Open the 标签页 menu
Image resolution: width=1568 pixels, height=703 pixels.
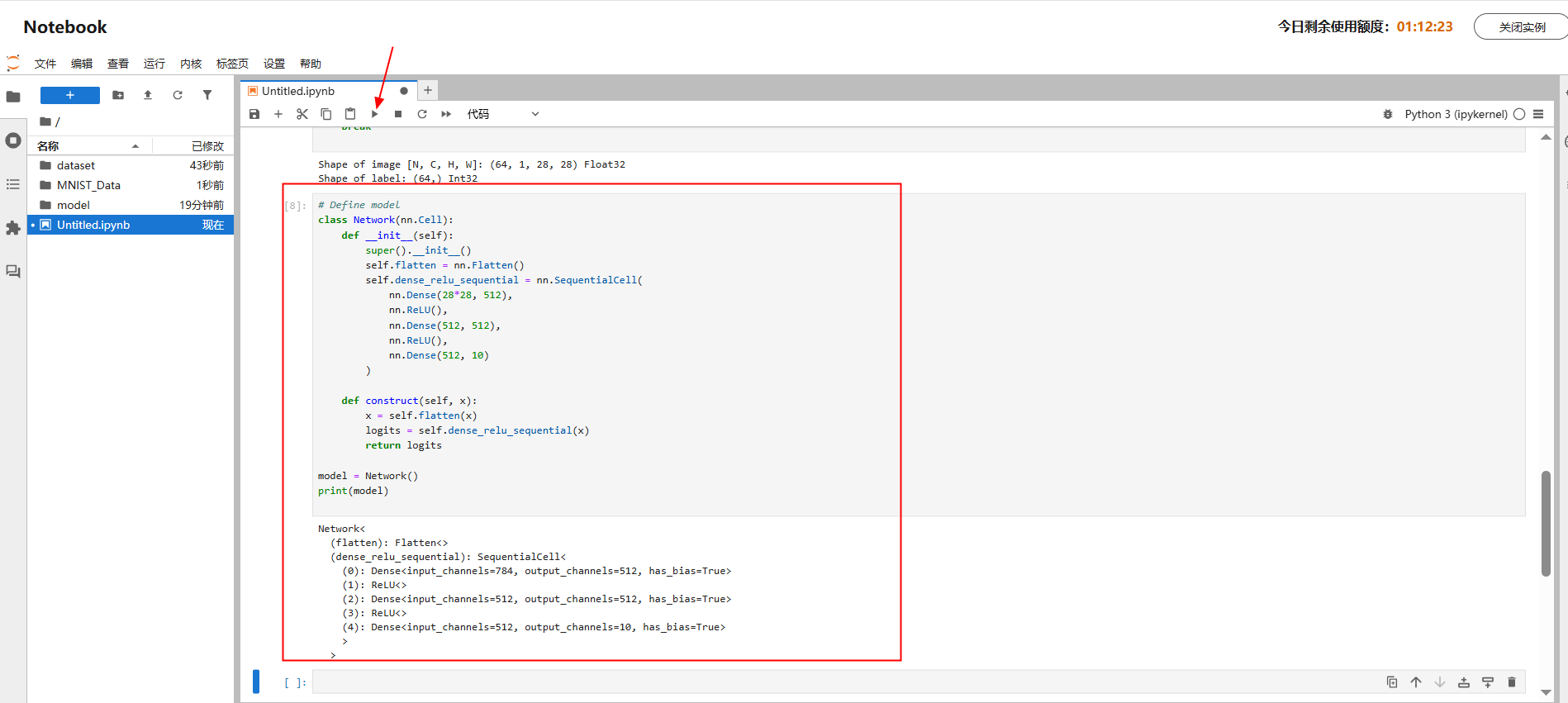pyautogui.click(x=232, y=64)
